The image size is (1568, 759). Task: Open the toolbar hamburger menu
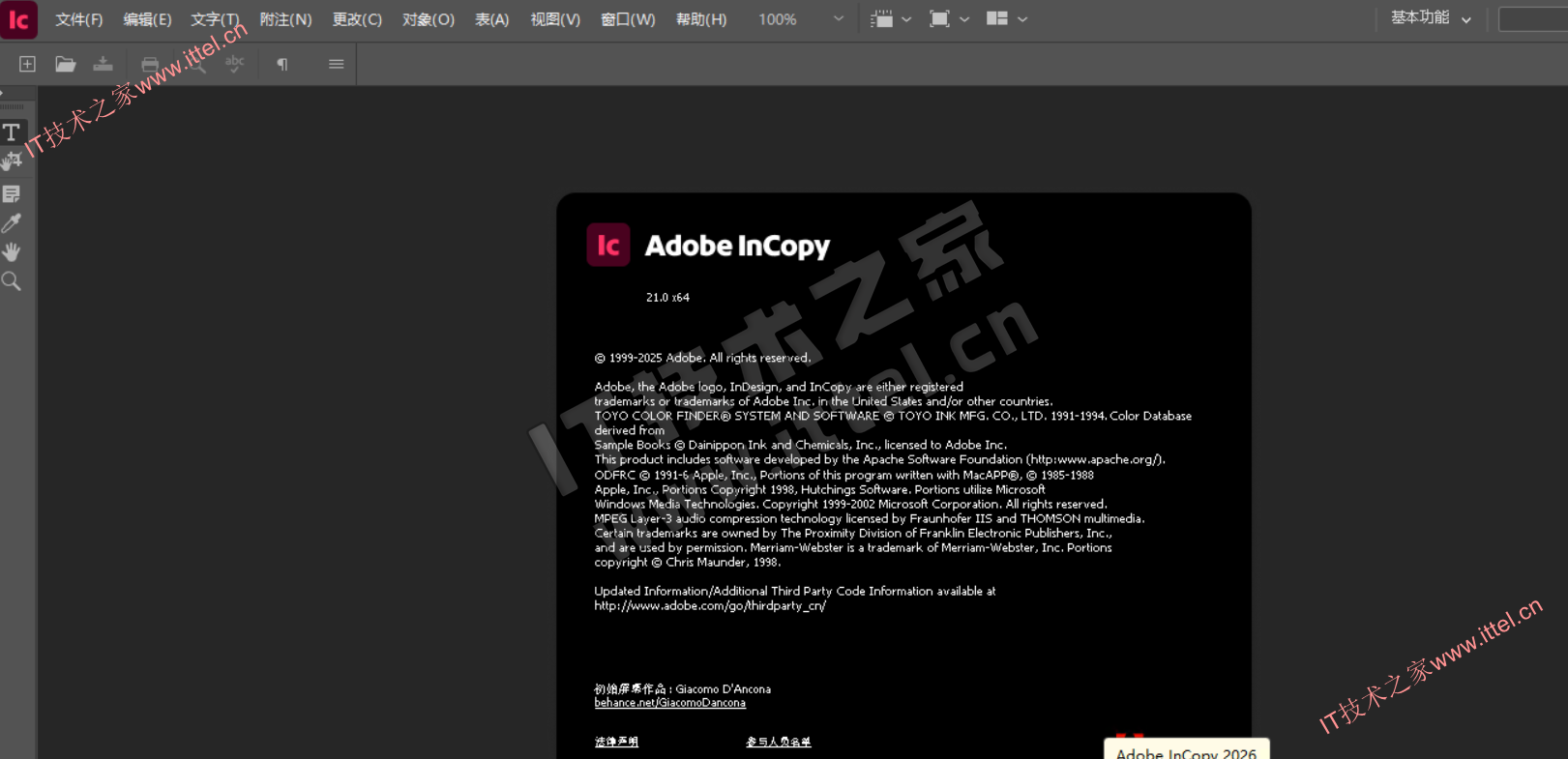coord(336,64)
